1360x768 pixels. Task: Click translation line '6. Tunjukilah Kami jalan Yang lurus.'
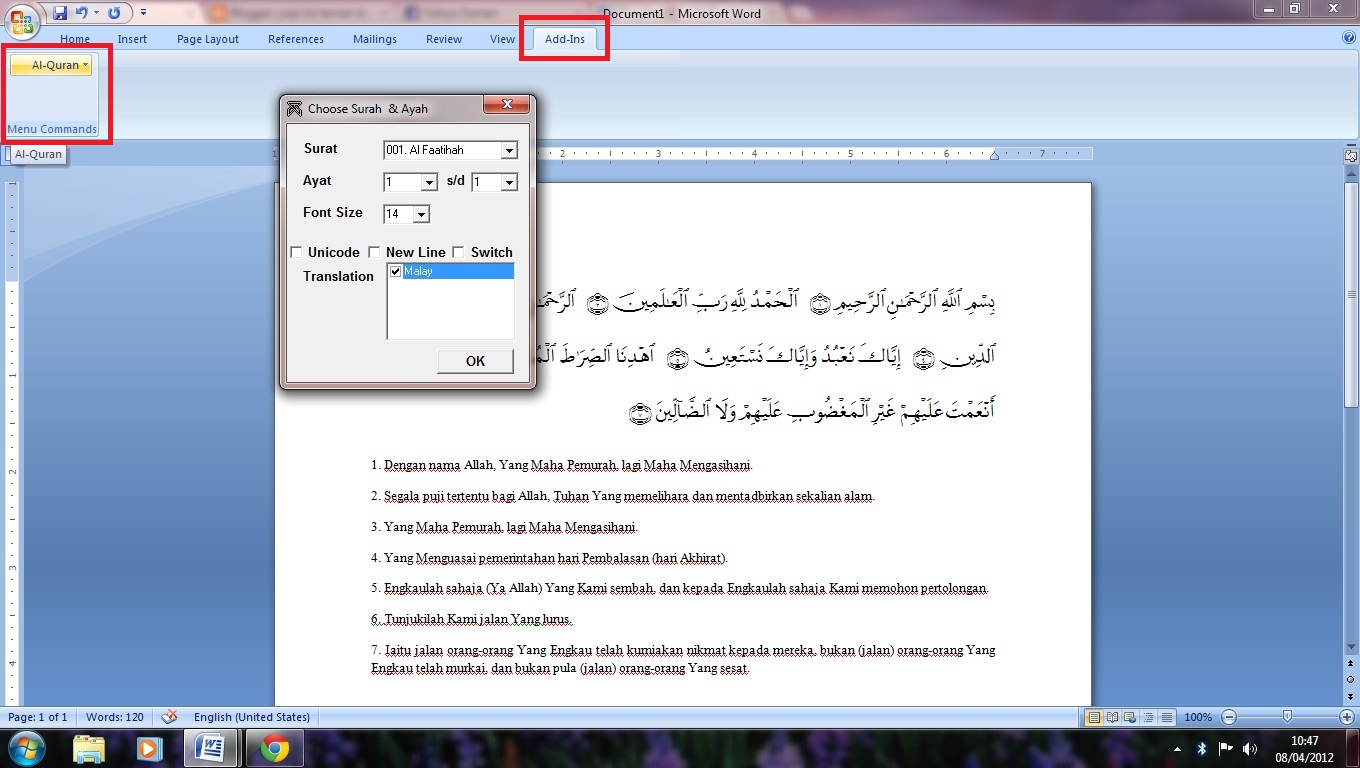coord(472,619)
